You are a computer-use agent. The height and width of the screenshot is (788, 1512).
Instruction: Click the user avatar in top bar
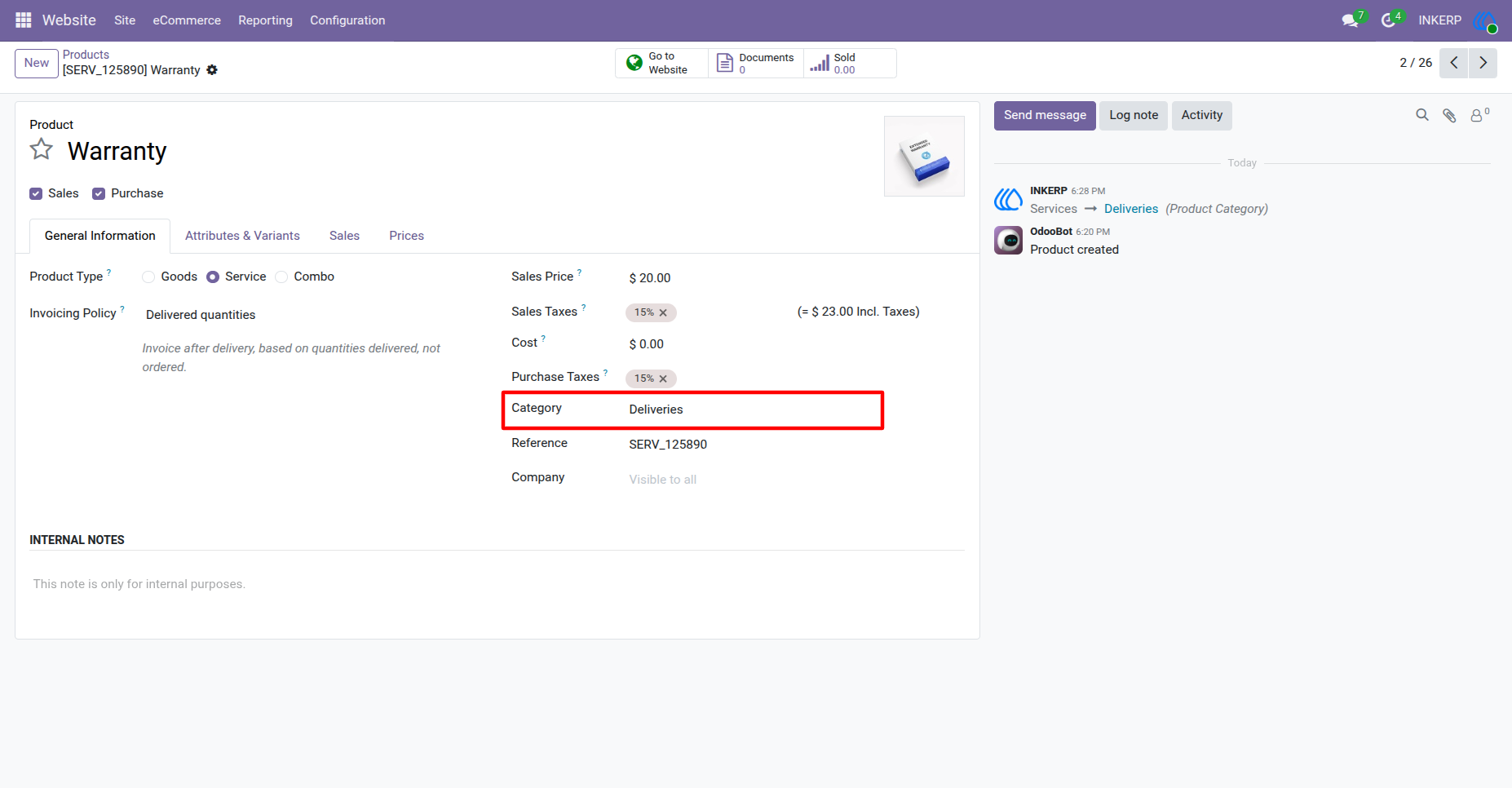(x=1485, y=20)
